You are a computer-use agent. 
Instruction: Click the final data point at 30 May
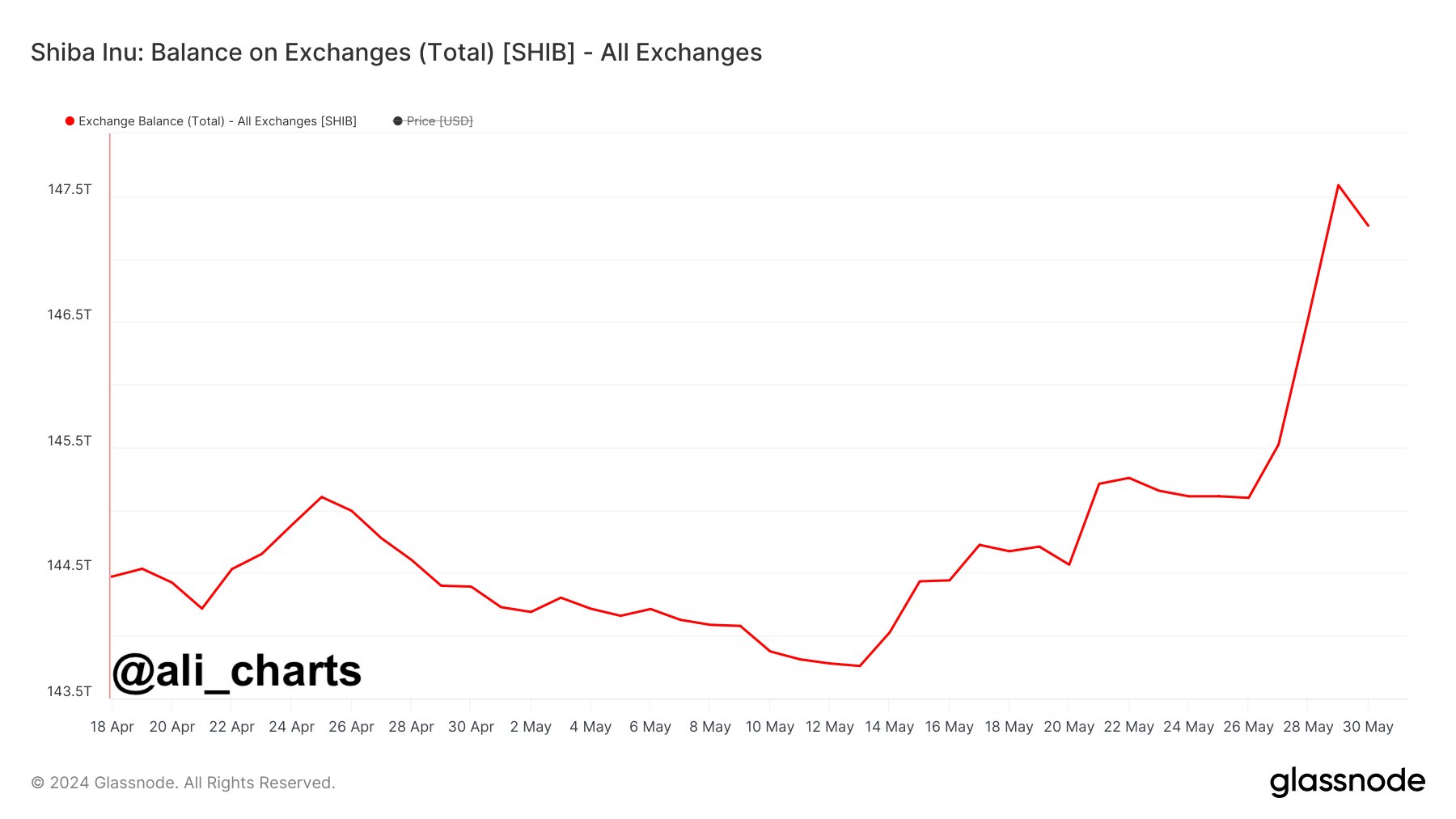pyautogui.click(x=1368, y=226)
